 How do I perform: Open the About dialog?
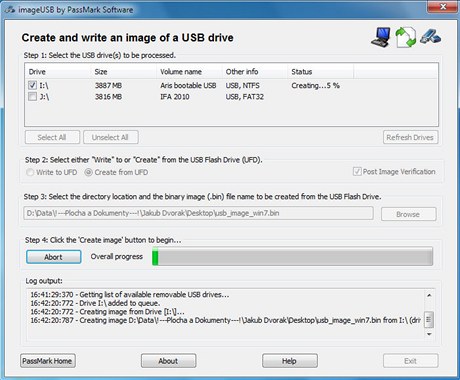point(168,361)
